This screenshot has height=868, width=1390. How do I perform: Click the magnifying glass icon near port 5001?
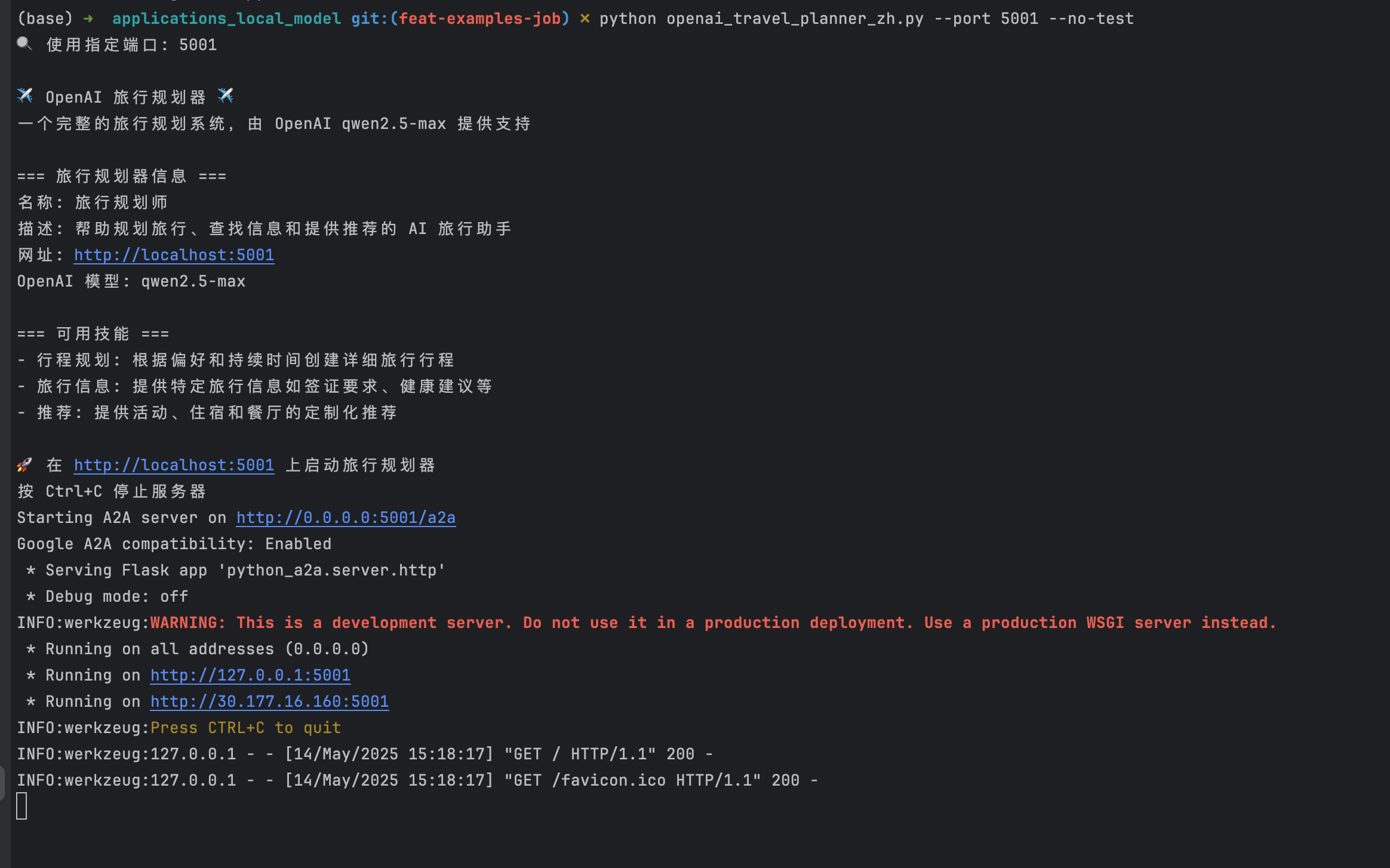[x=24, y=44]
